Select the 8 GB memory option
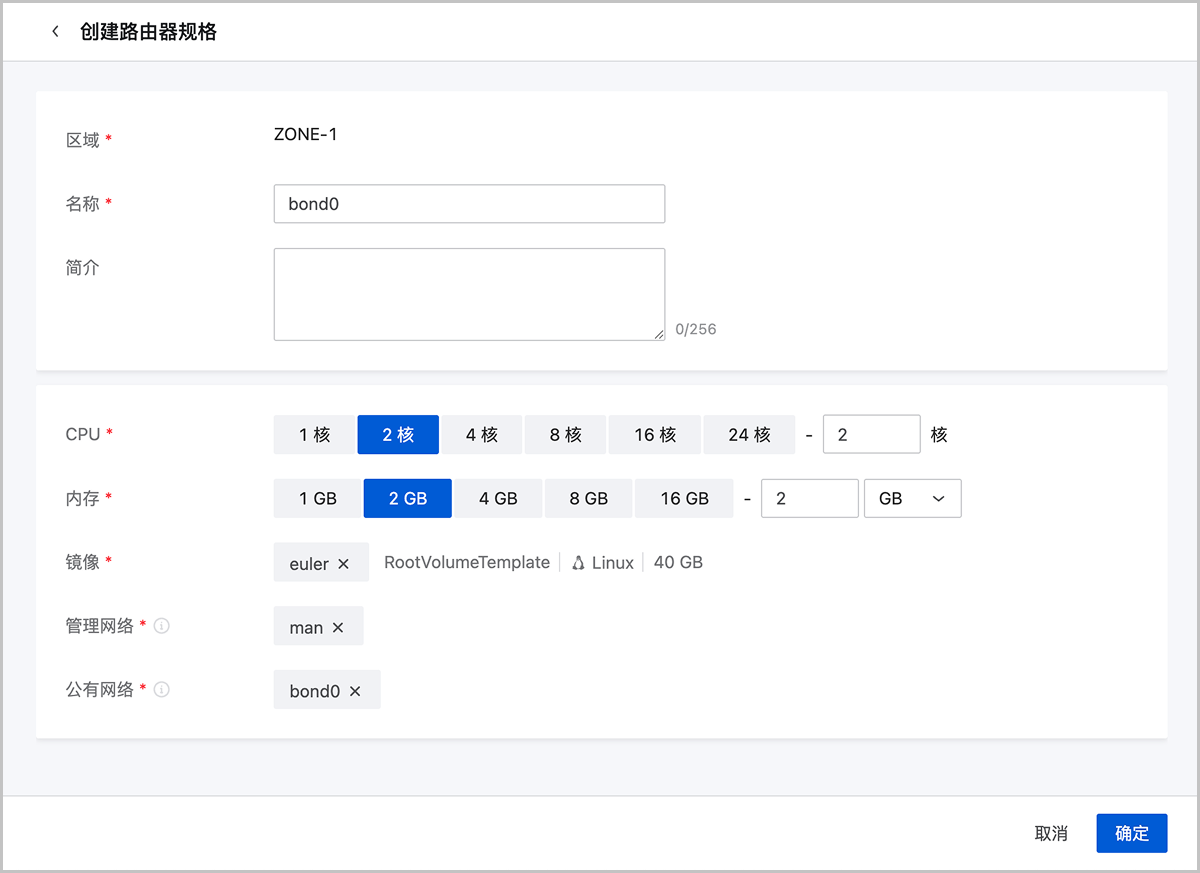The width and height of the screenshot is (1200, 873). tap(588, 498)
